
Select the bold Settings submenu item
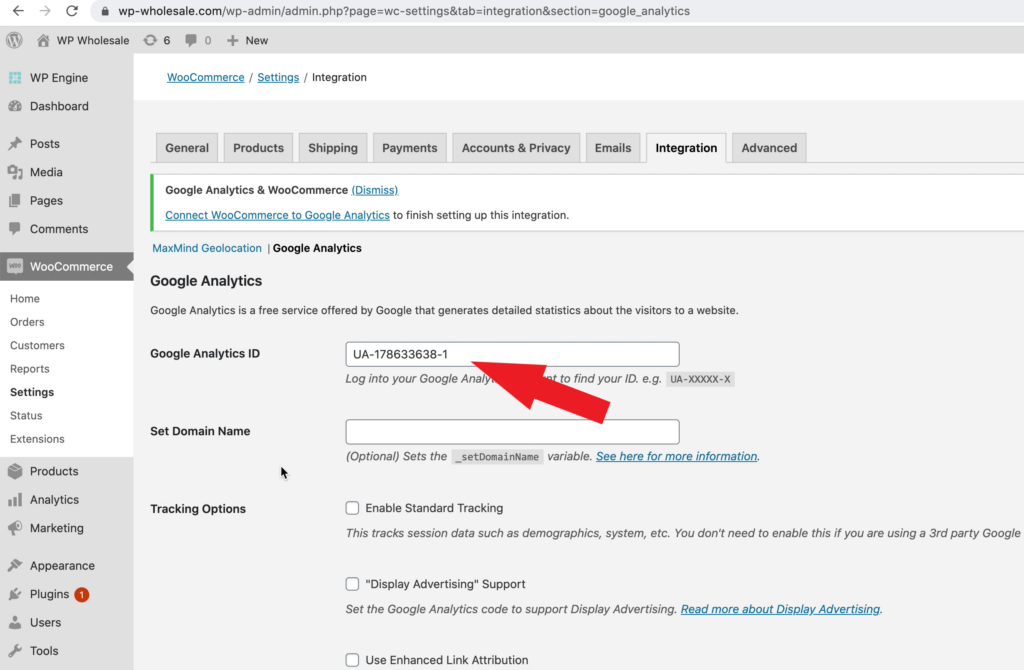[x=32, y=392]
